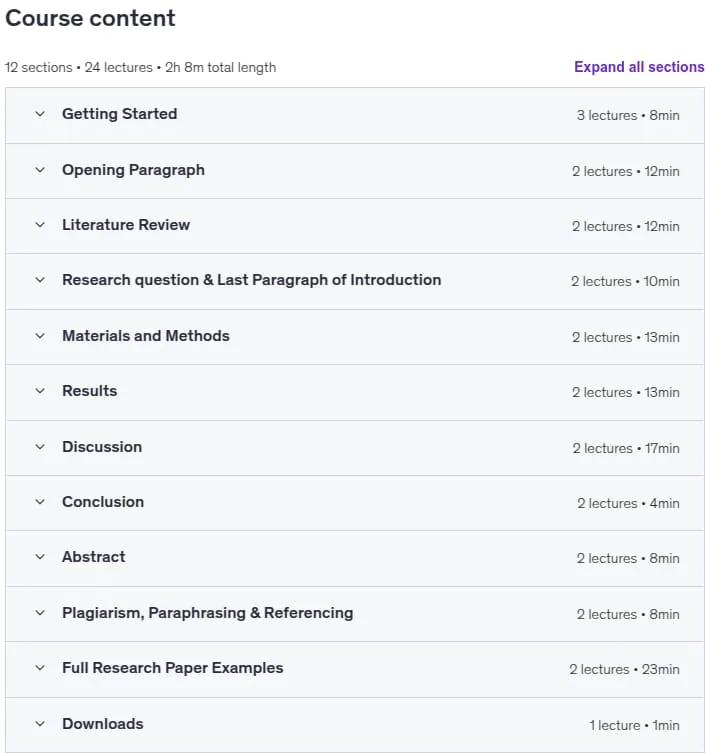The height and width of the screenshot is (753, 705).
Task: Open the Research question & Last Paragraph chevron
Action: tap(40, 280)
